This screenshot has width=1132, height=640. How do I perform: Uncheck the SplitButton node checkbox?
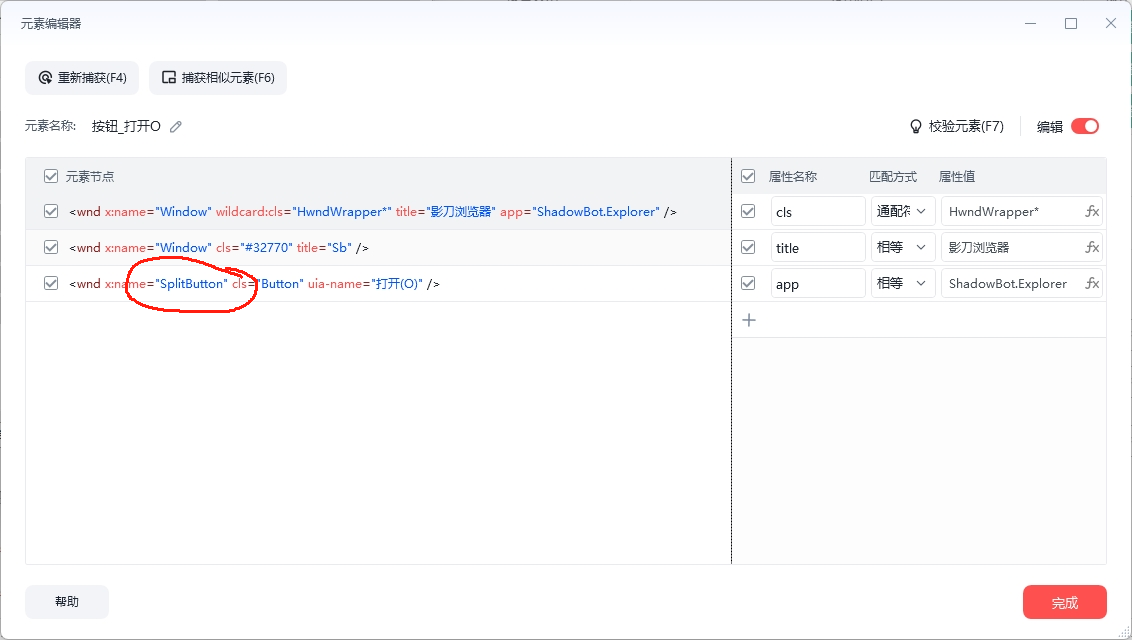(x=51, y=283)
